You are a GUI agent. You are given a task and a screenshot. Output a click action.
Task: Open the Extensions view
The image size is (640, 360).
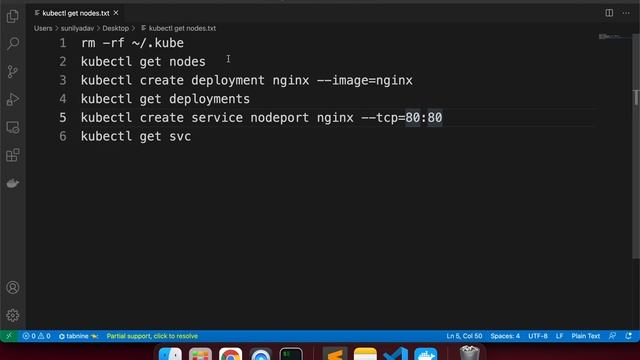pos(13,155)
